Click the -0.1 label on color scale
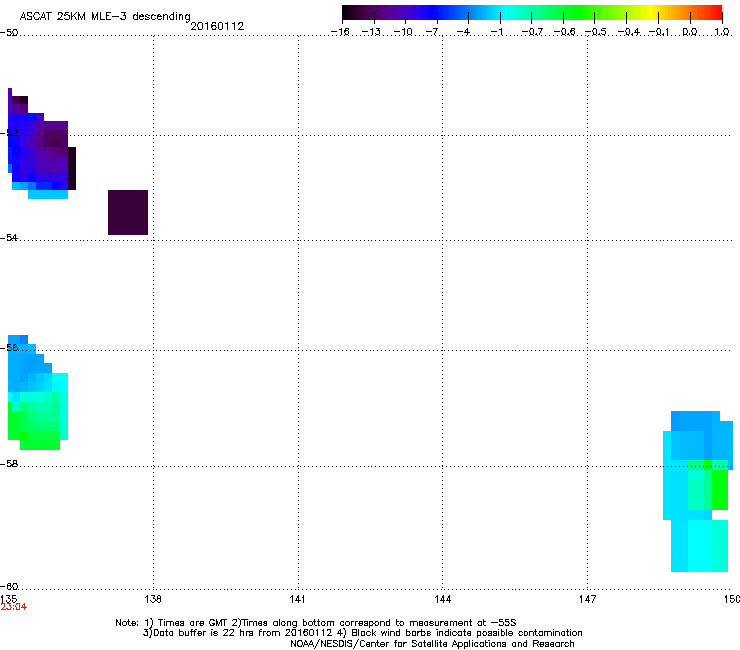 pyautogui.click(x=659, y=32)
